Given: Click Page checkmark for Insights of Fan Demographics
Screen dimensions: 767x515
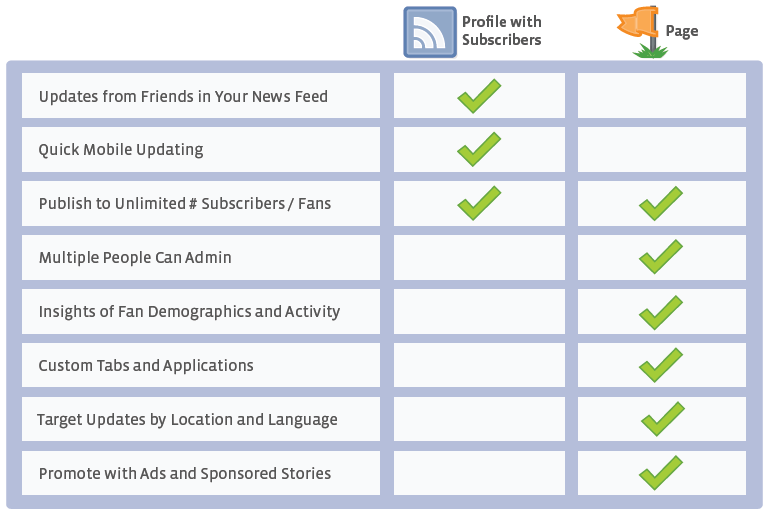Looking at the screenshot, I should (x=661, y=312).
